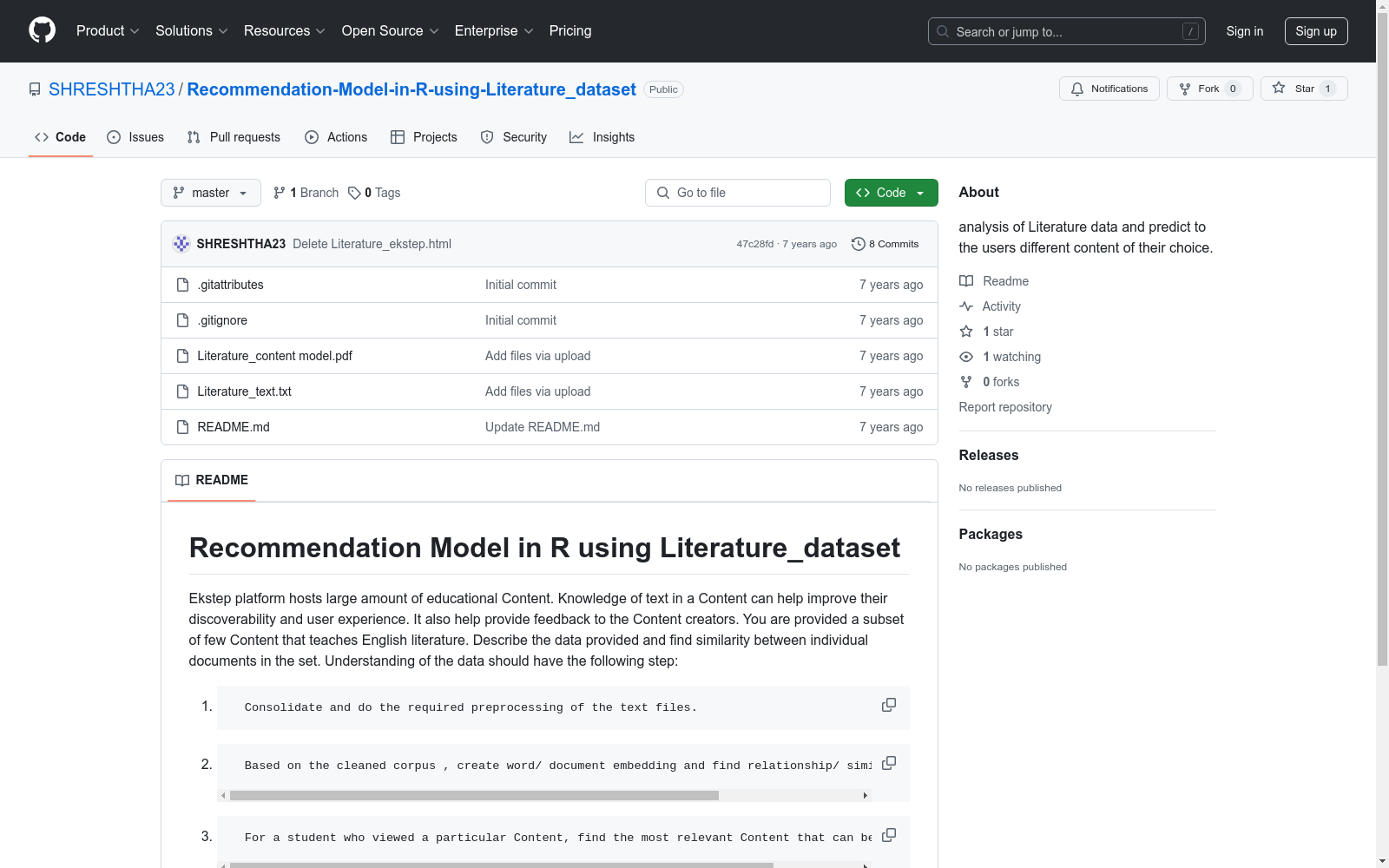Click Report repository
The width and height of the screenshot is (1389, 868).
[1005, 407]
